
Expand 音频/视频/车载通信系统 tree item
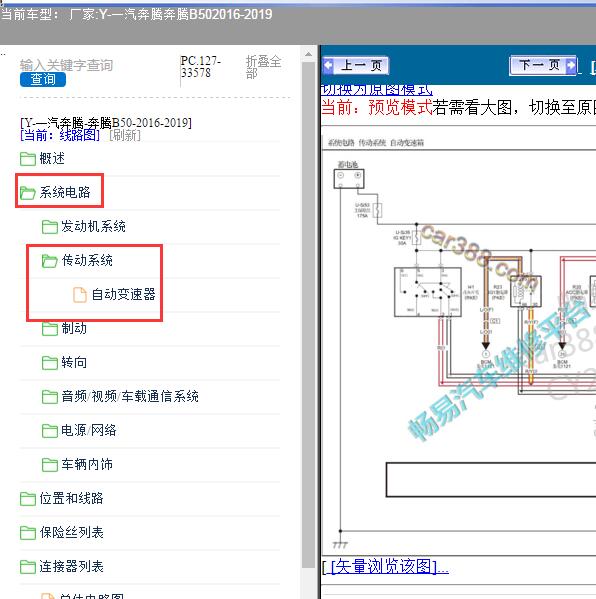click(x=130, y=397)
